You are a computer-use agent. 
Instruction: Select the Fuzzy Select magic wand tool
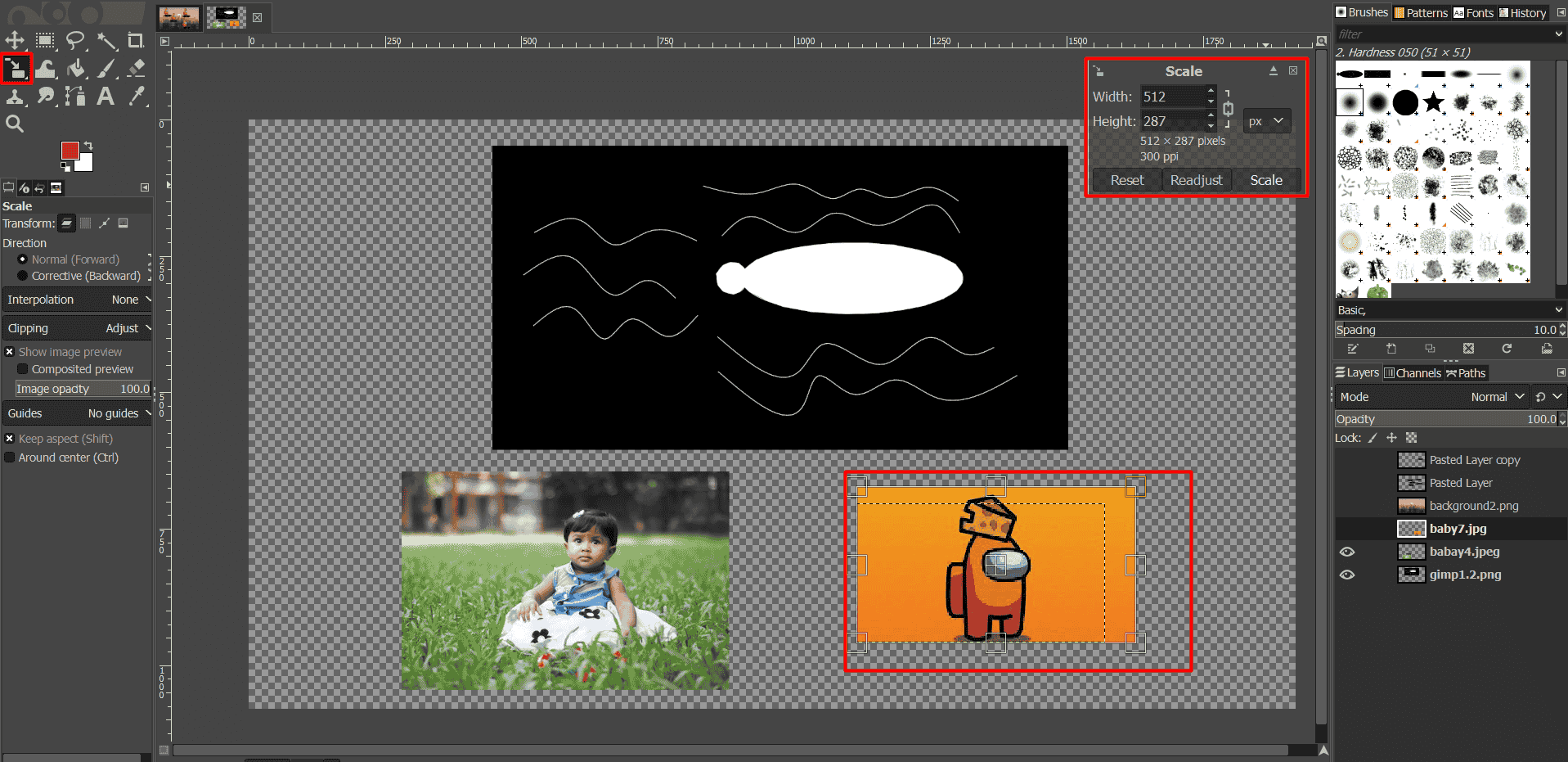106,40
